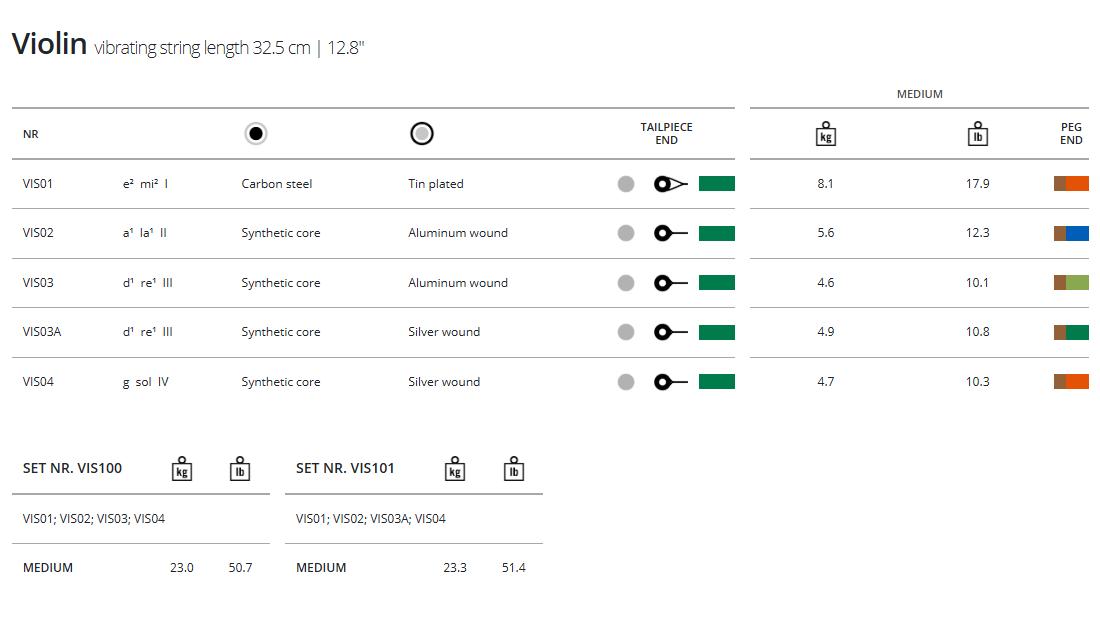Click the lb icon beside SET NR. VIS101
Image resolution: width=1100 pixels, height=617 pixels.
513,468
